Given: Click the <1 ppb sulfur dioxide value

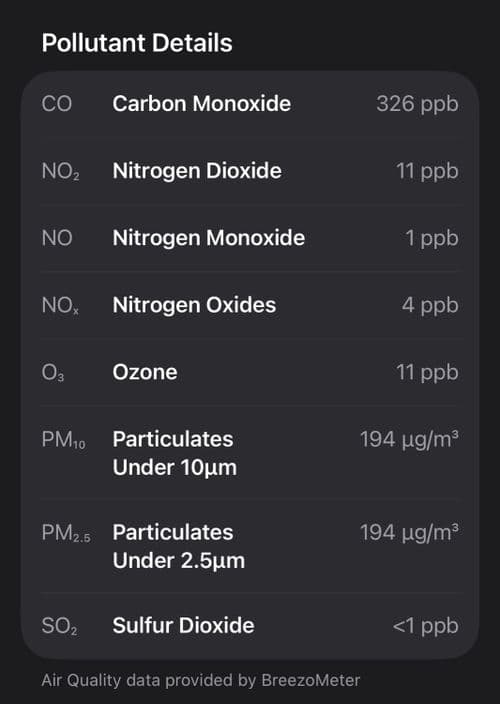Looking at the screenshot, I should pos(425,626).
